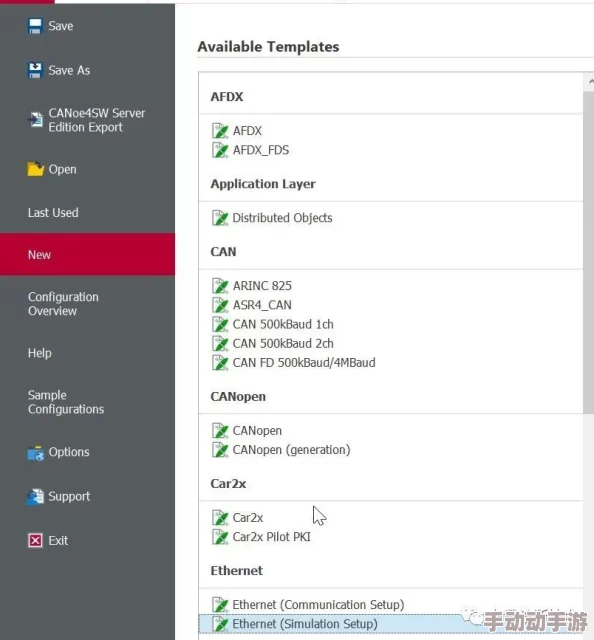Click the Support icon in sidebar
This screenshot has width=594, height=640.
point(36,496)
